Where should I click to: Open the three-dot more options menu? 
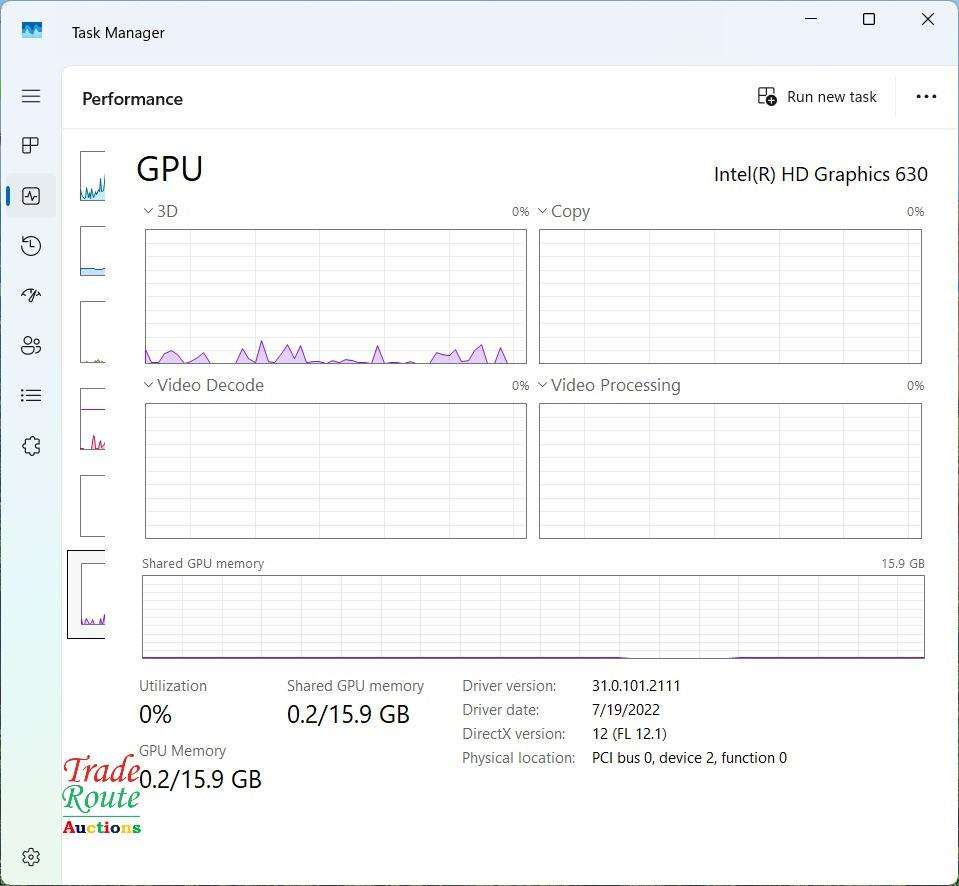[926, 97]
